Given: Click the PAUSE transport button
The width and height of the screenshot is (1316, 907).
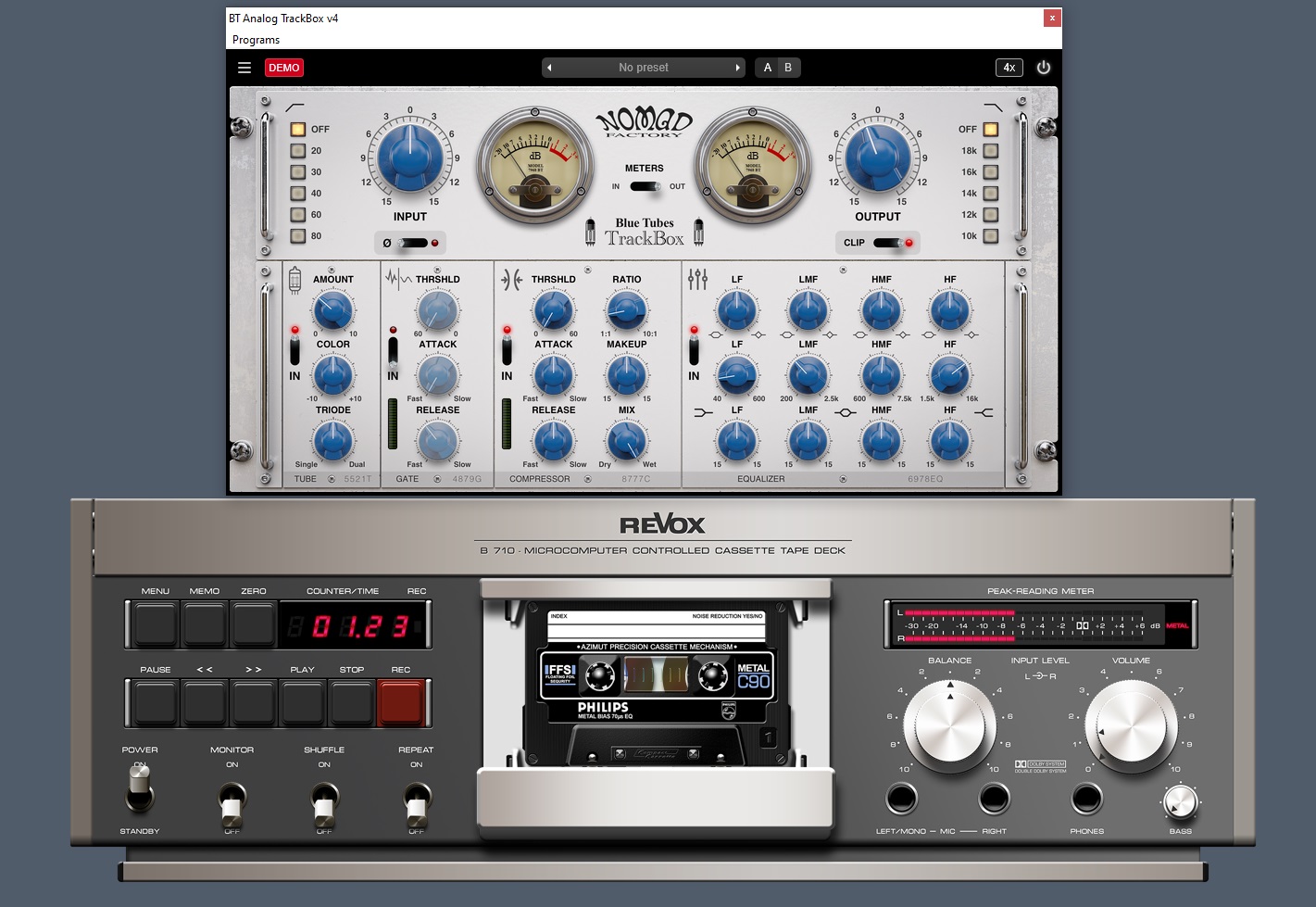Looking at the screenshot, I should pyautogui.click(x=156, y=703).
